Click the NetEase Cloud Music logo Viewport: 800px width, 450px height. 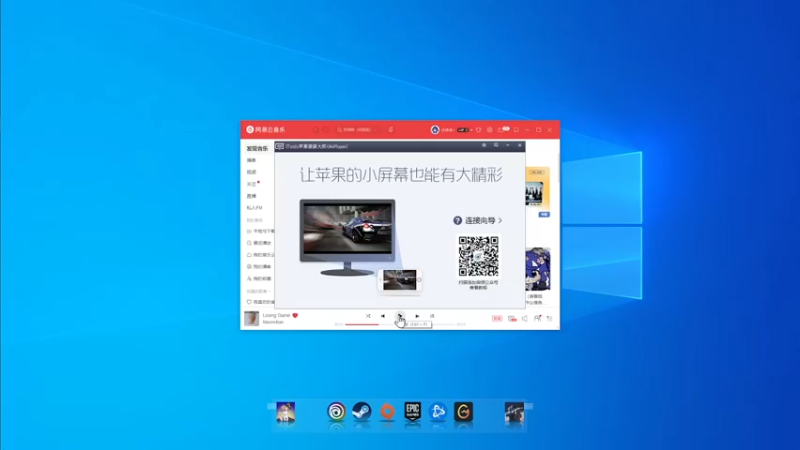(x=266, y=130)
